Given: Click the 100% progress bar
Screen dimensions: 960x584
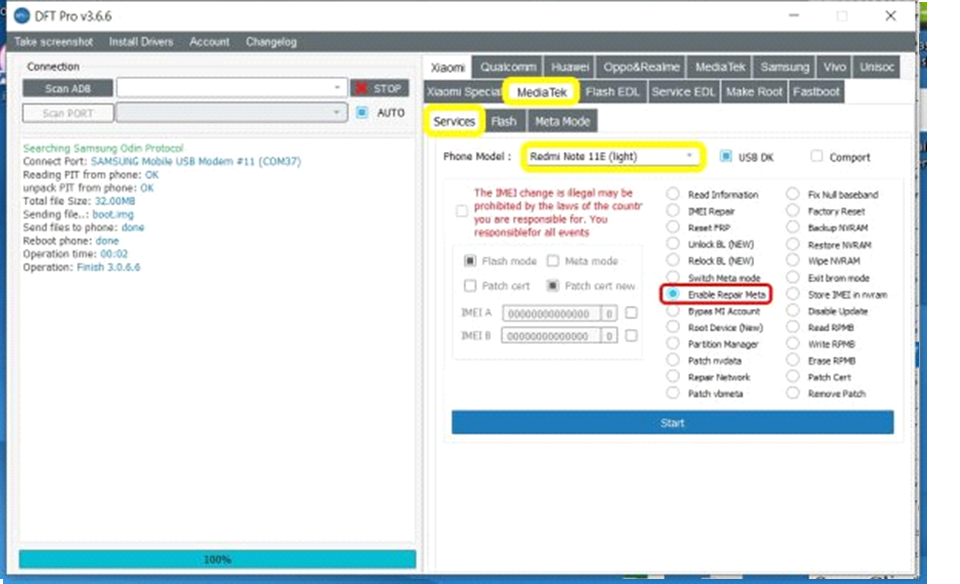Looking at the screenshot, I should coord(217,559).
